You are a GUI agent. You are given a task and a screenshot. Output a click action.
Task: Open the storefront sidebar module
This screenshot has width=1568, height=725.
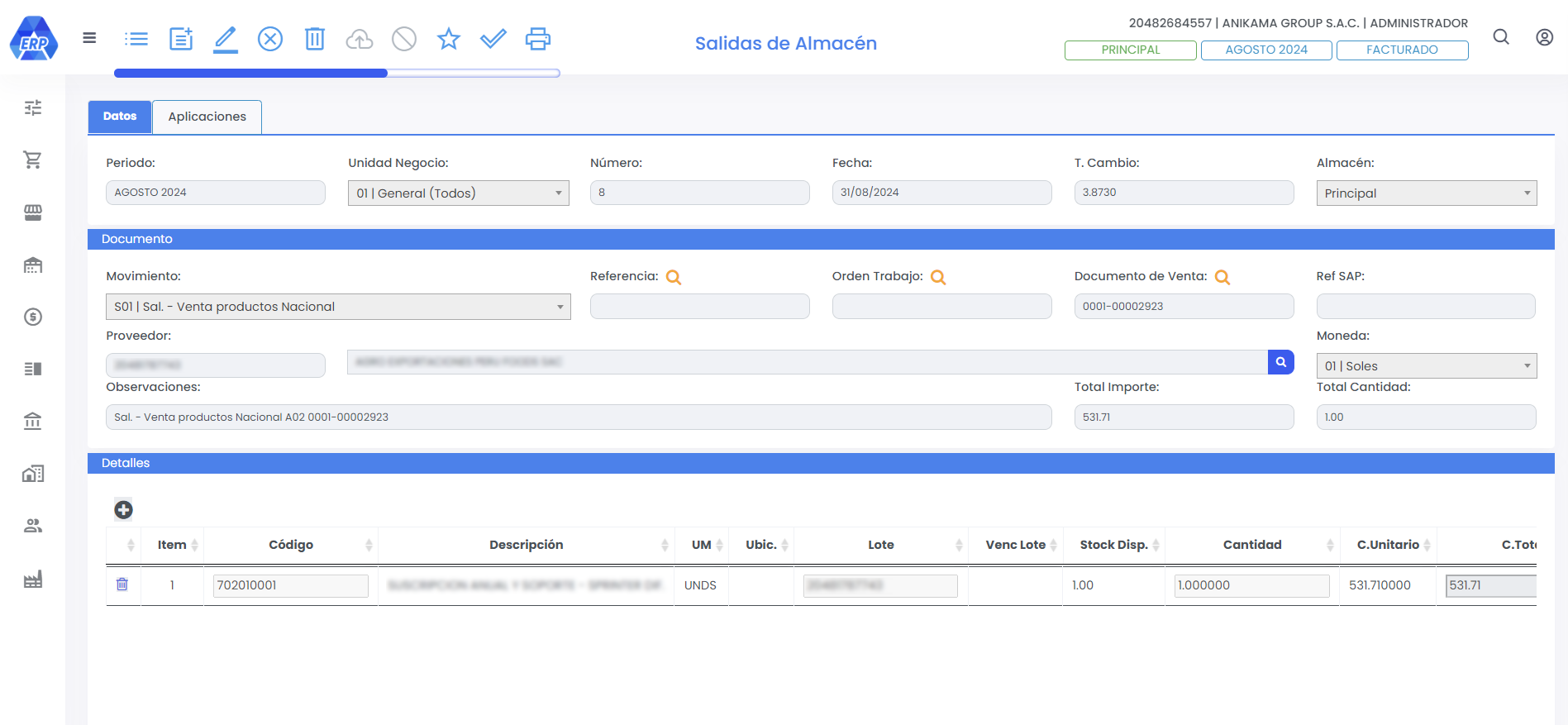point(33,212)
